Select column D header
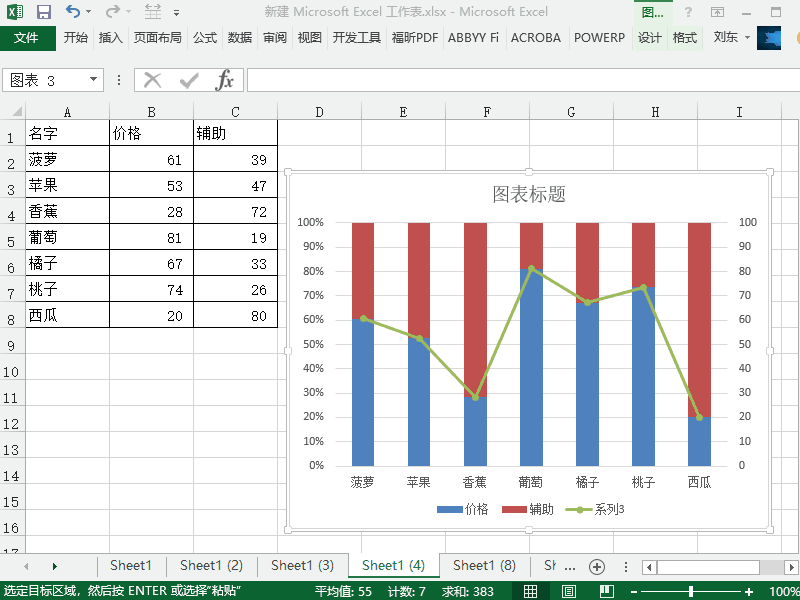Image resolution: width=800 pixels, height=600 pixels. (319, 112)
